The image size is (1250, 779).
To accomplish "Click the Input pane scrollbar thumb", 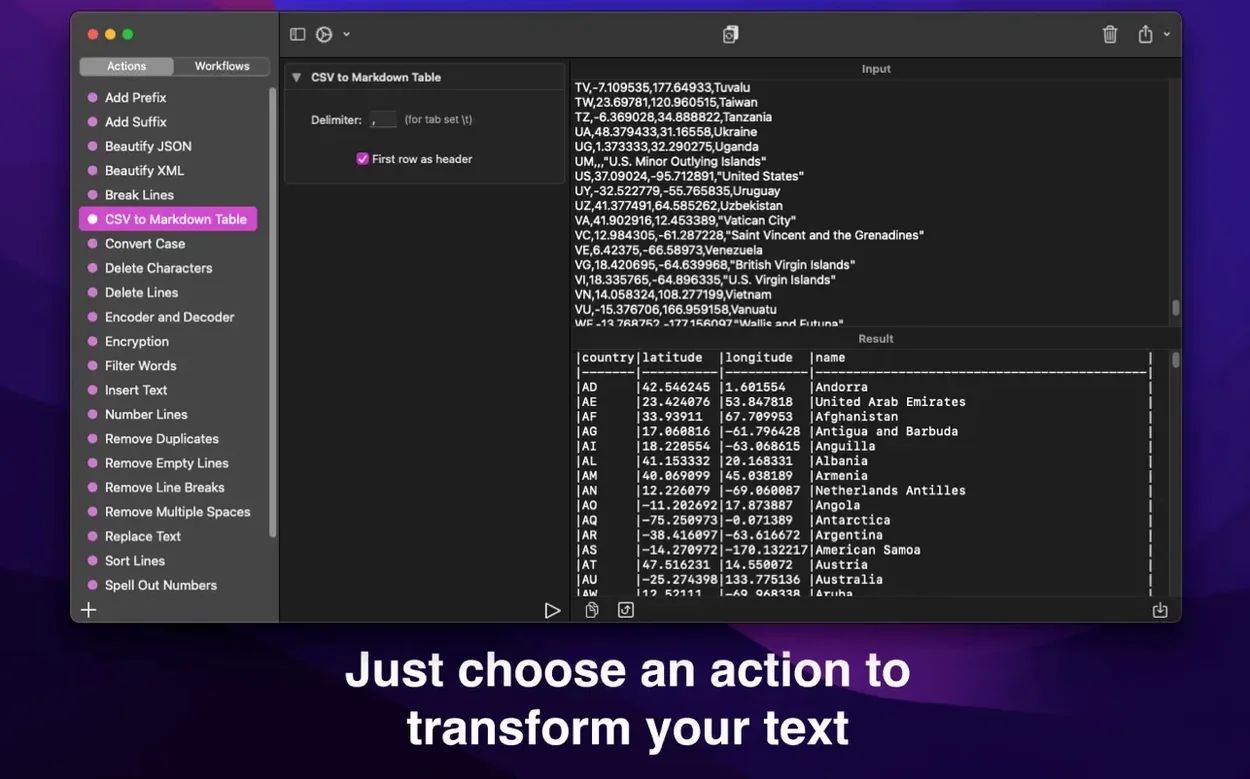I will pyautogui.click(x=1175, y=308).
